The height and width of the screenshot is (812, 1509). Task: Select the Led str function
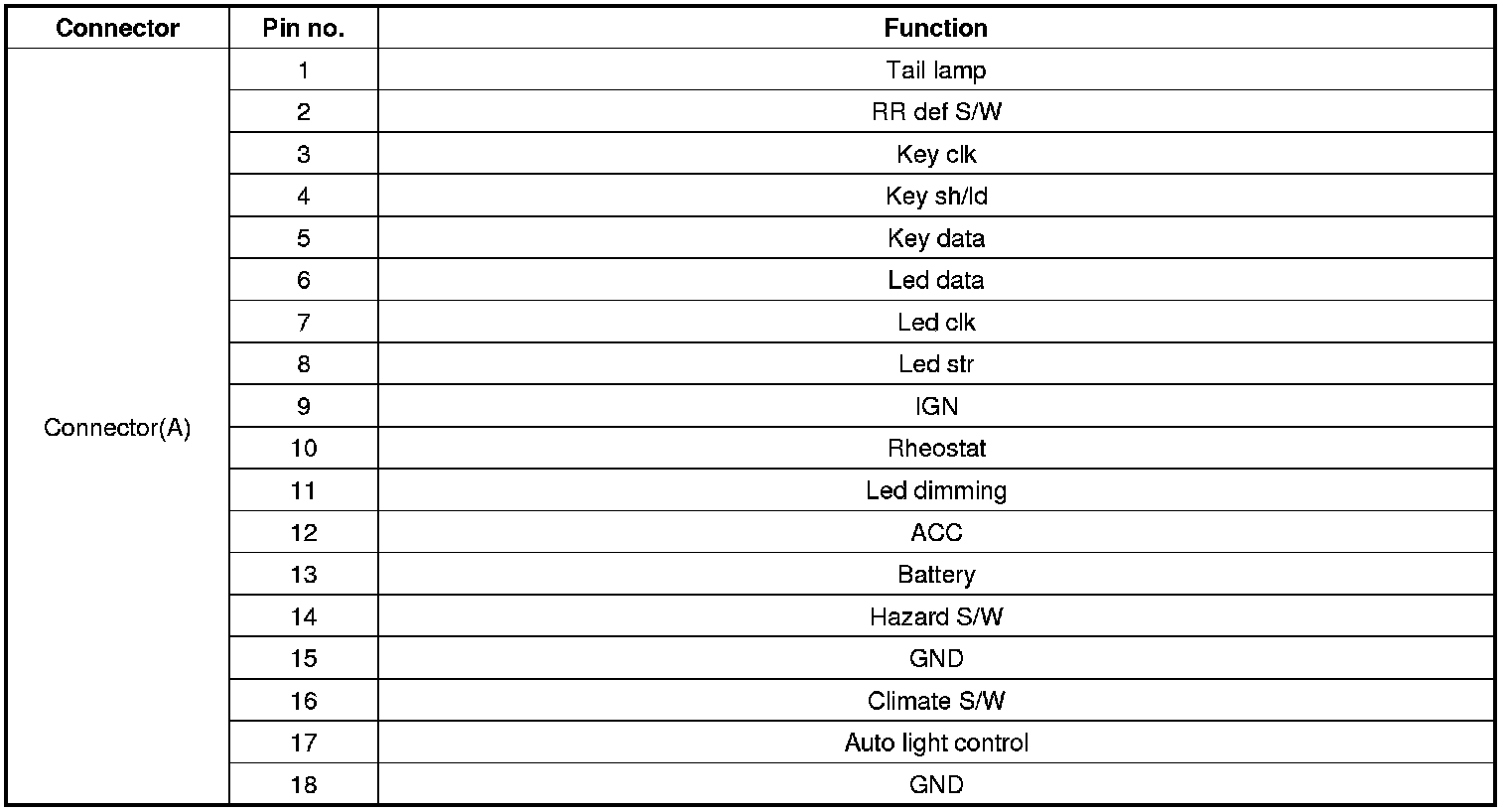[935, 364]
